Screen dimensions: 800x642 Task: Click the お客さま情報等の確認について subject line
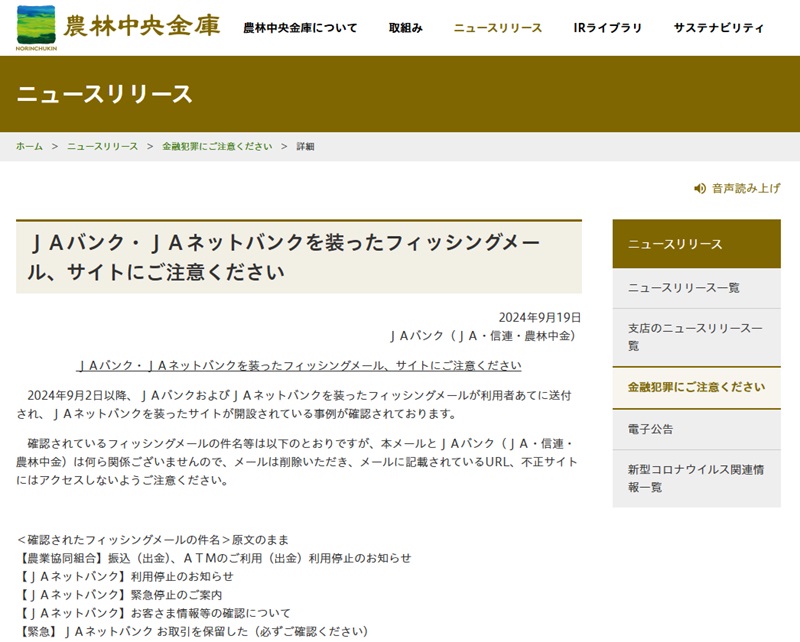click(x=154, y=613)
